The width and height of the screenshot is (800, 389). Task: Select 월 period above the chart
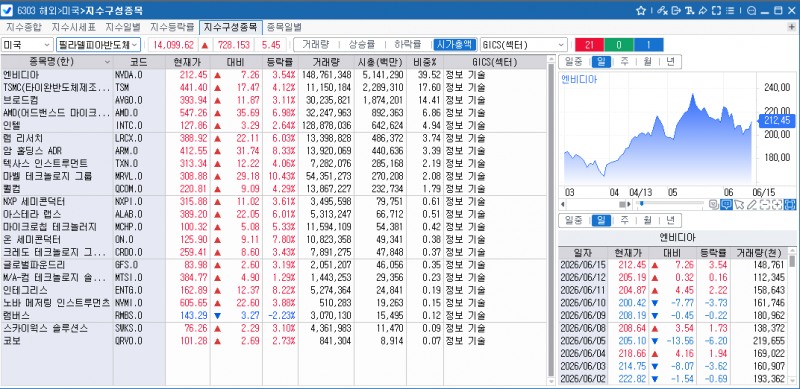coord(647,62)
